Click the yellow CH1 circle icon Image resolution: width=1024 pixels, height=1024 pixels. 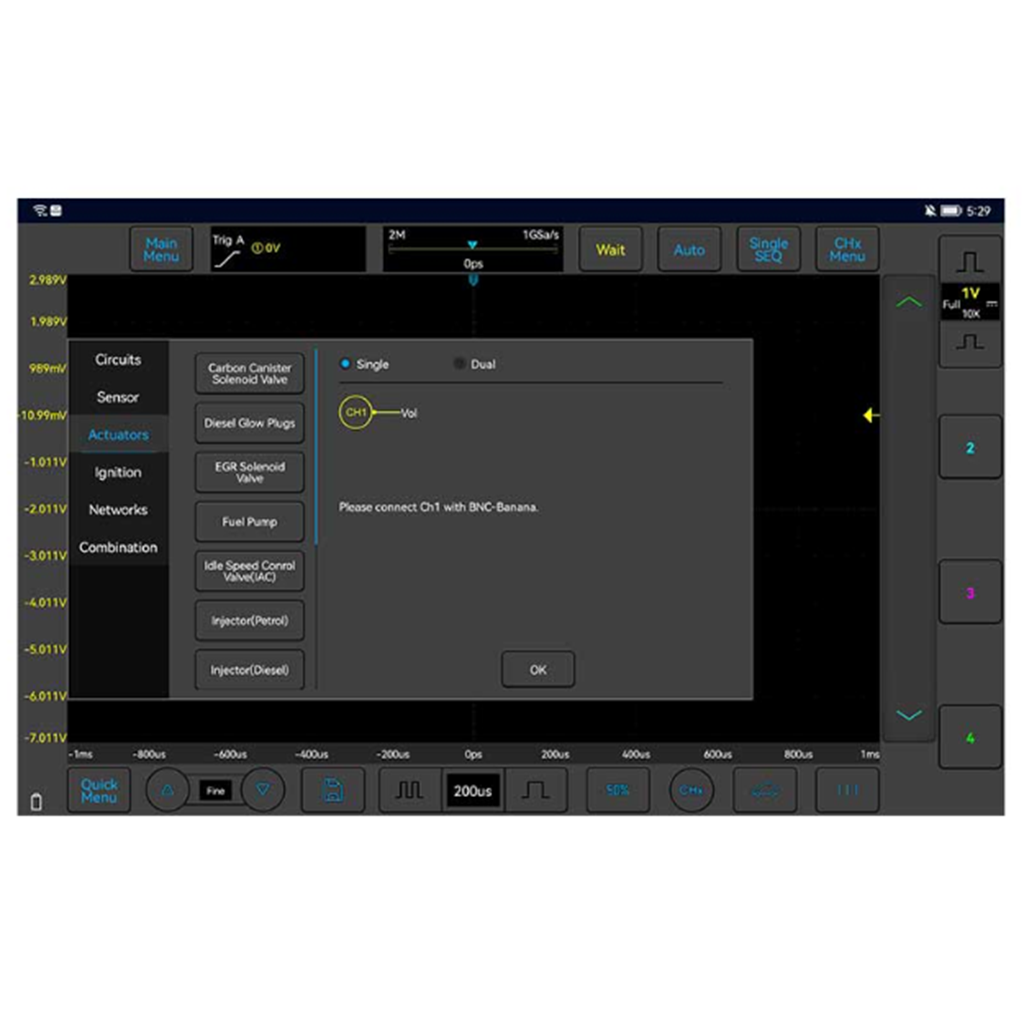355,412
